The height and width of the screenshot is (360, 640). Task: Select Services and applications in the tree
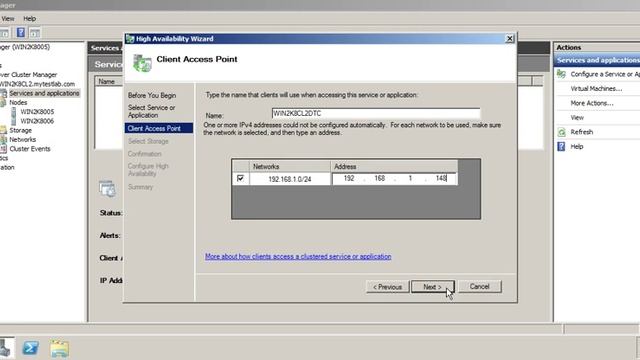click(44, 93)
